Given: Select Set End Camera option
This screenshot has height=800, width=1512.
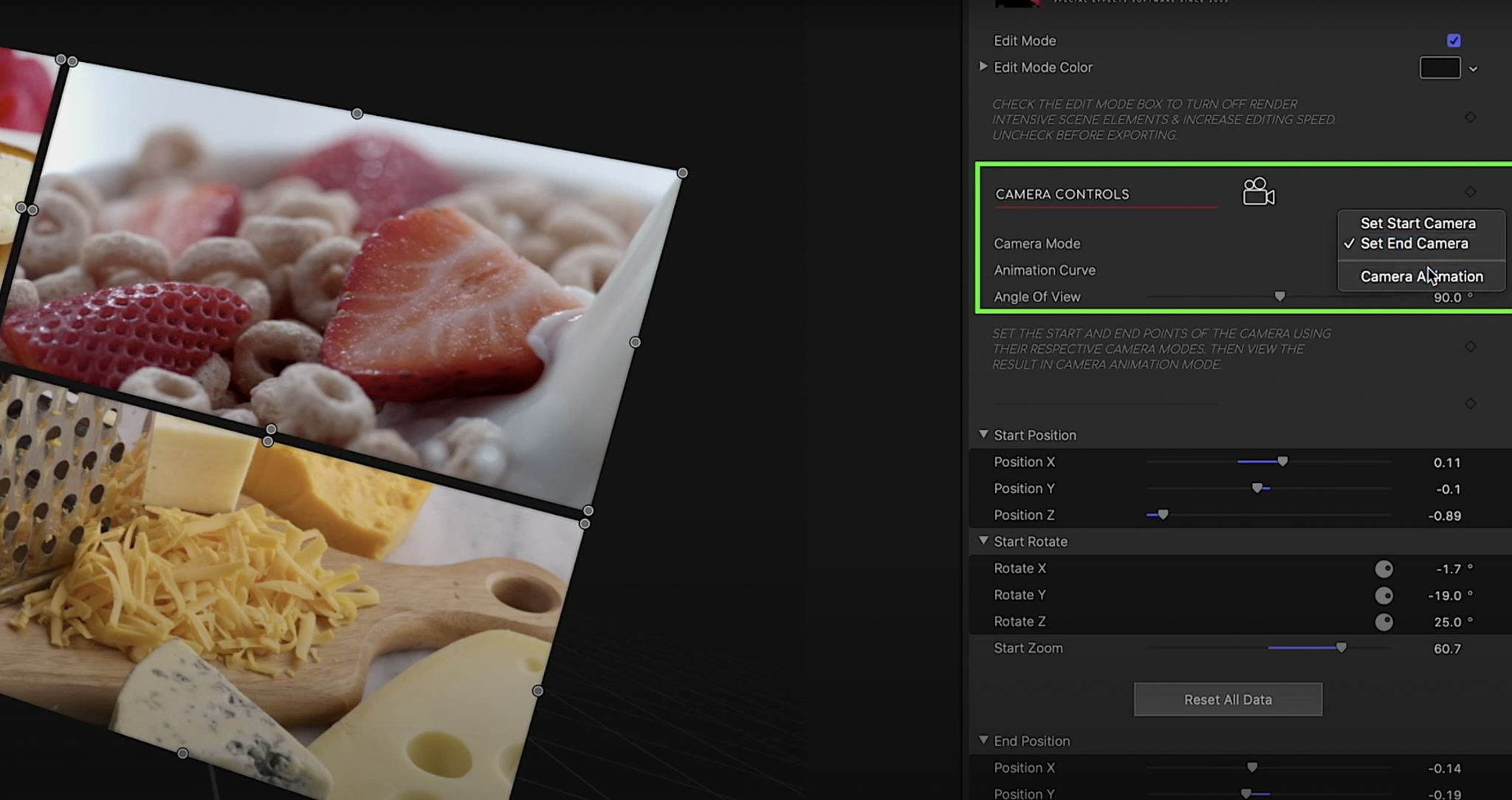Looking at the screenshot, I should point(1415,244).
